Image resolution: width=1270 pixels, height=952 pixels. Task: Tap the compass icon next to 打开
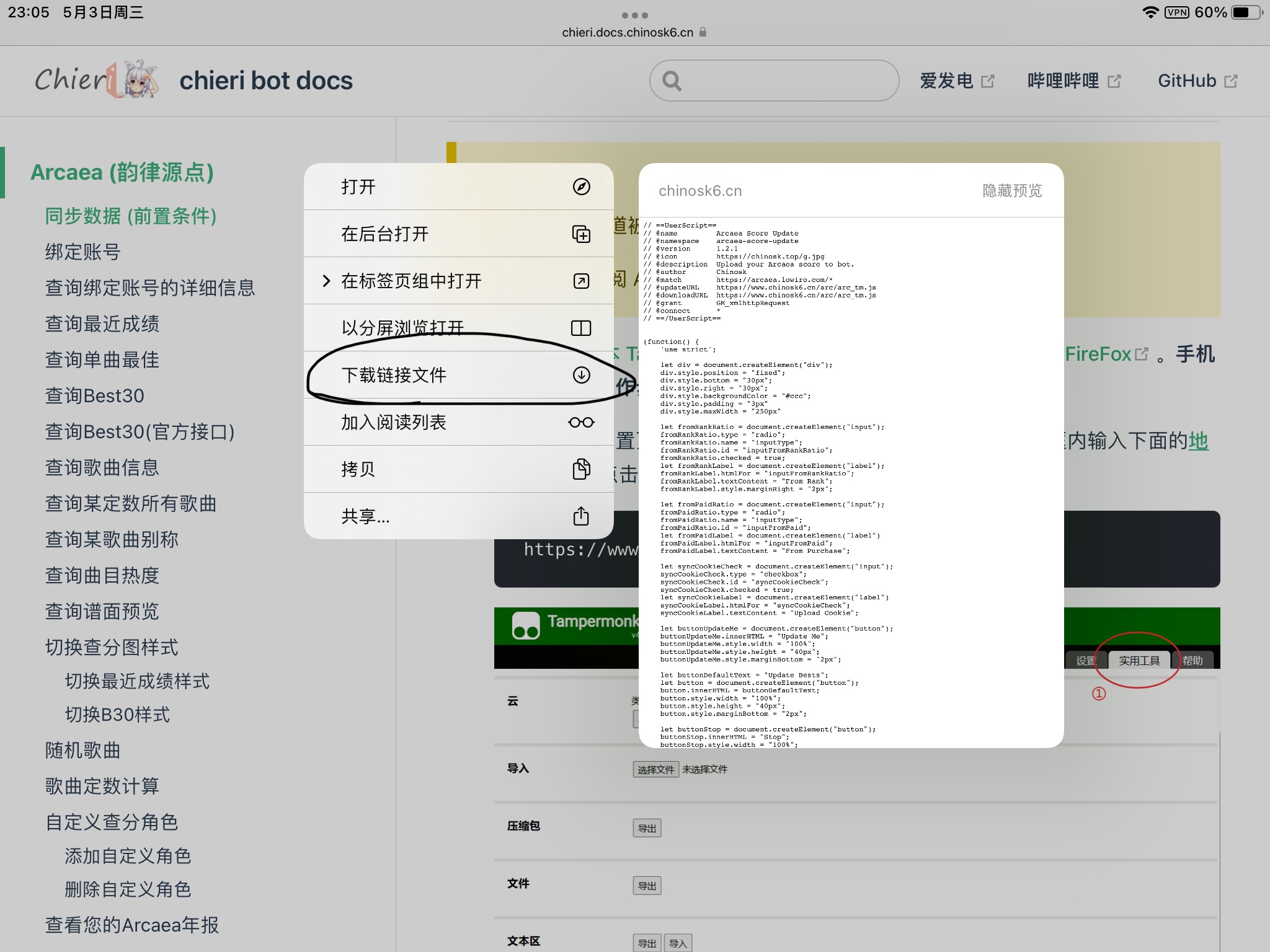click(581, 187)
